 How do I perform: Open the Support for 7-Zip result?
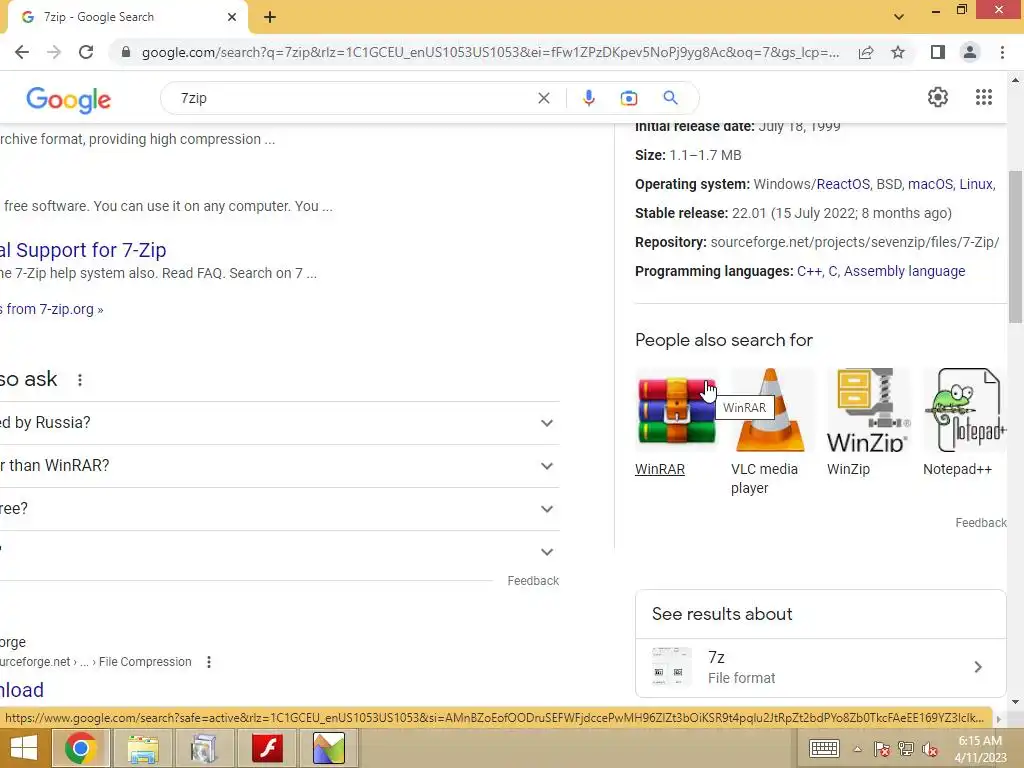pyautogui.click(x=83, y=250)
